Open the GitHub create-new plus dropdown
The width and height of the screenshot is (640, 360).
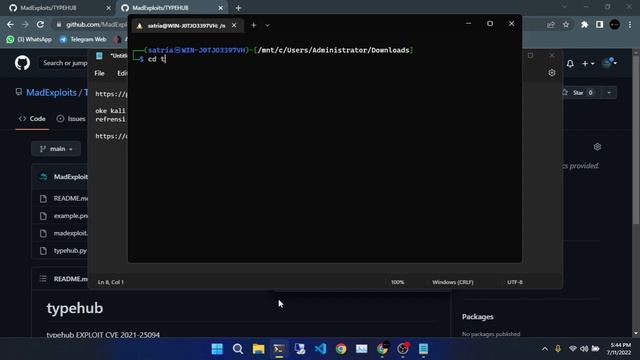pyautogui.click(x=588, y=64)
